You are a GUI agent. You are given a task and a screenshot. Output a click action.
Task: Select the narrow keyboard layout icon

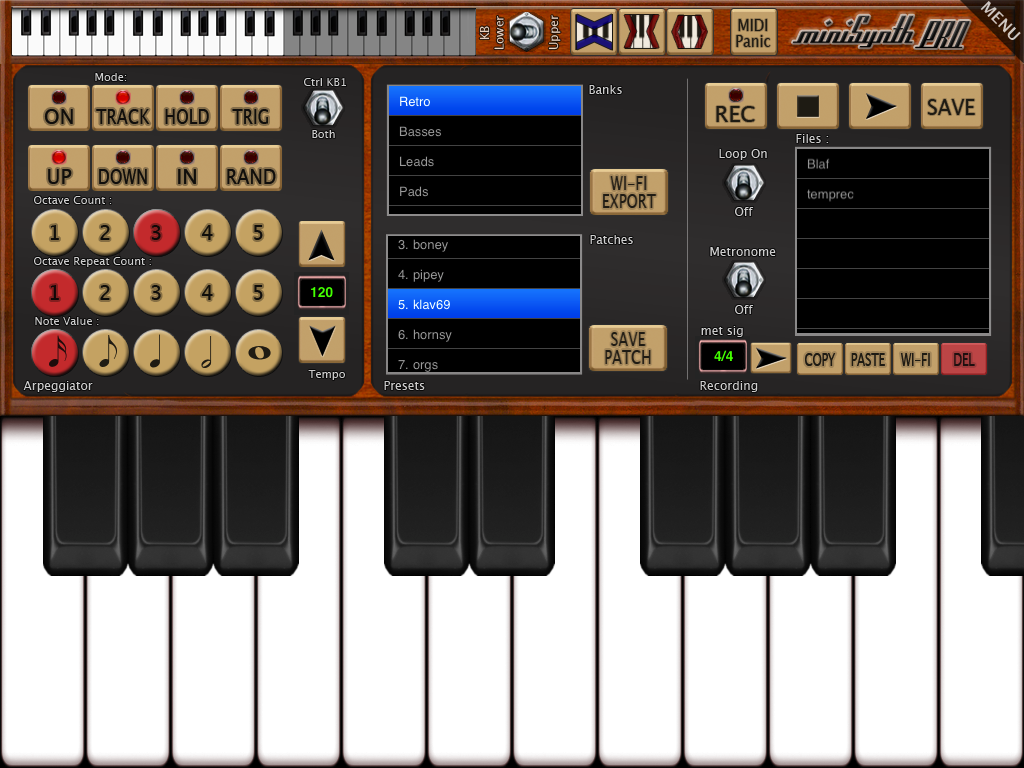[x=641, y=31]
